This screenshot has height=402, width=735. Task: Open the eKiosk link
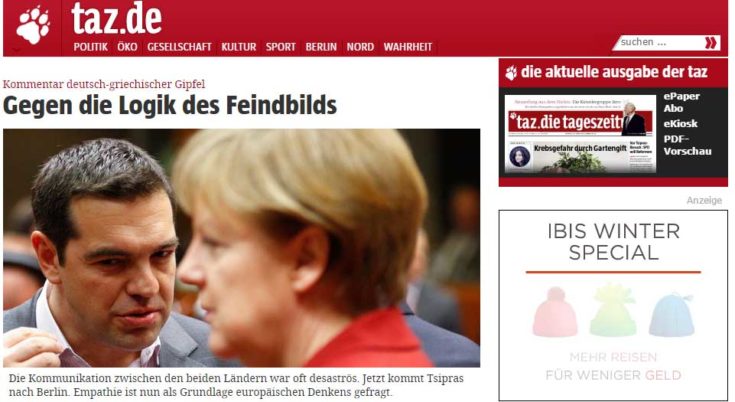(x=680, y=124)
